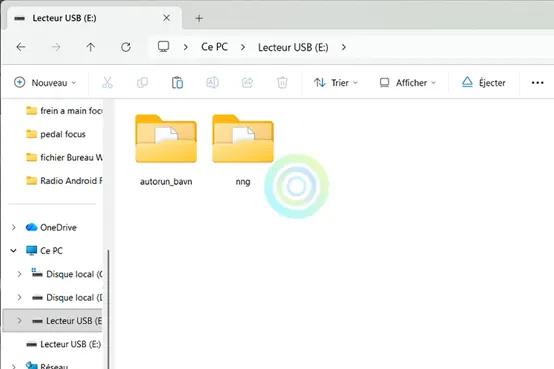
Task: Open the frein a main folder shortcut
Action: pyautogui.click(x=64, y=111)
